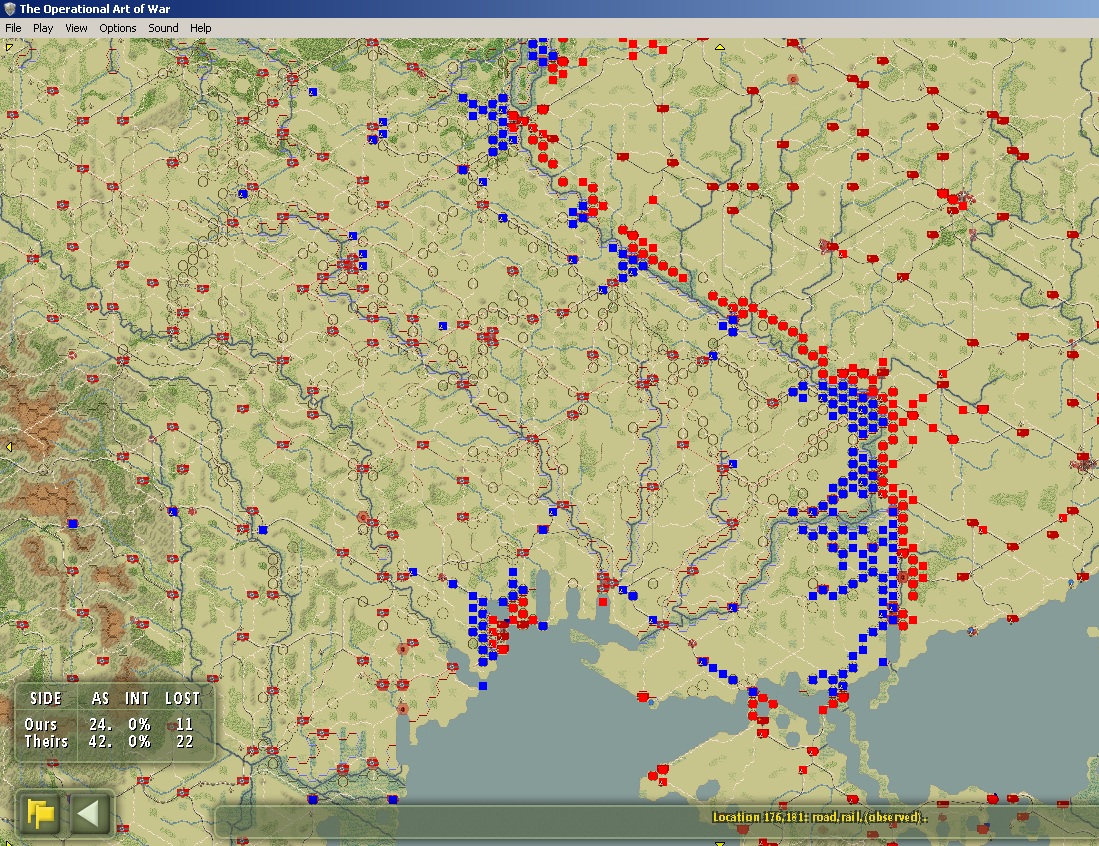Click the yellow scroll arrow at top-left map corner
The height and width of the screenshot is (846, 1099).
pyautogui.click(x=10, y=46)
